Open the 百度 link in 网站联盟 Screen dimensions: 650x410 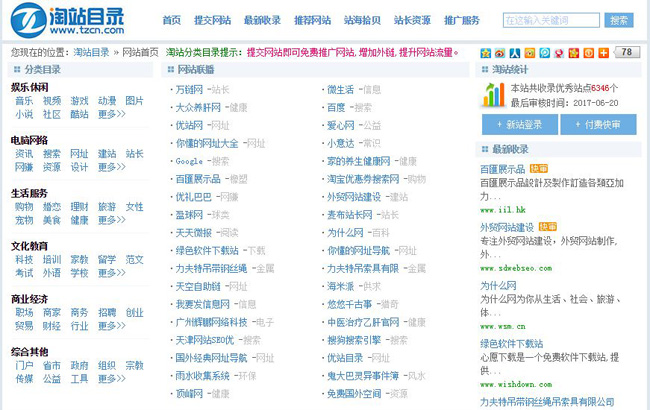point(336,107)
